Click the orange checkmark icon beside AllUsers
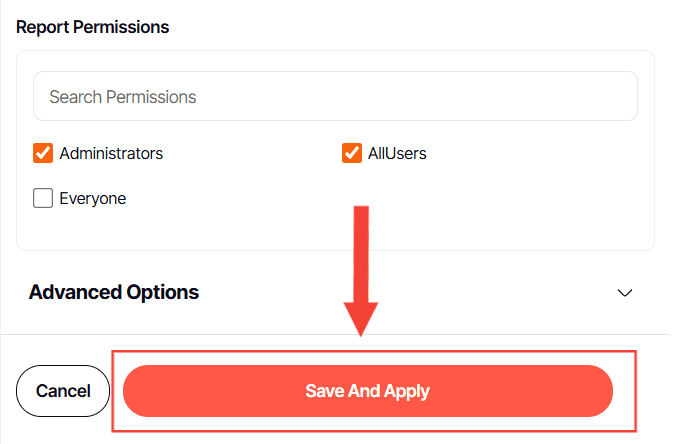 [x=351, y=153]
